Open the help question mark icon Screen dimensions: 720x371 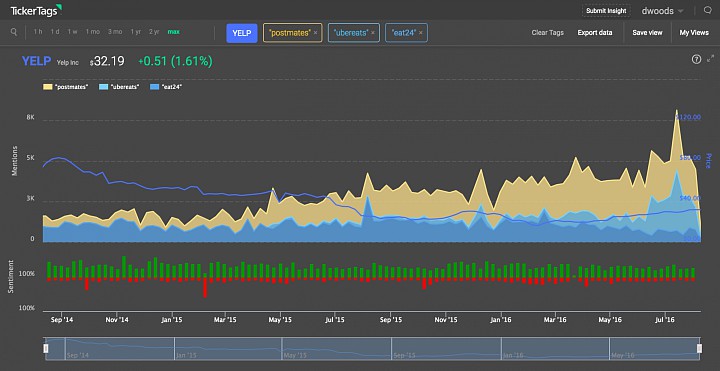point(696,59)
